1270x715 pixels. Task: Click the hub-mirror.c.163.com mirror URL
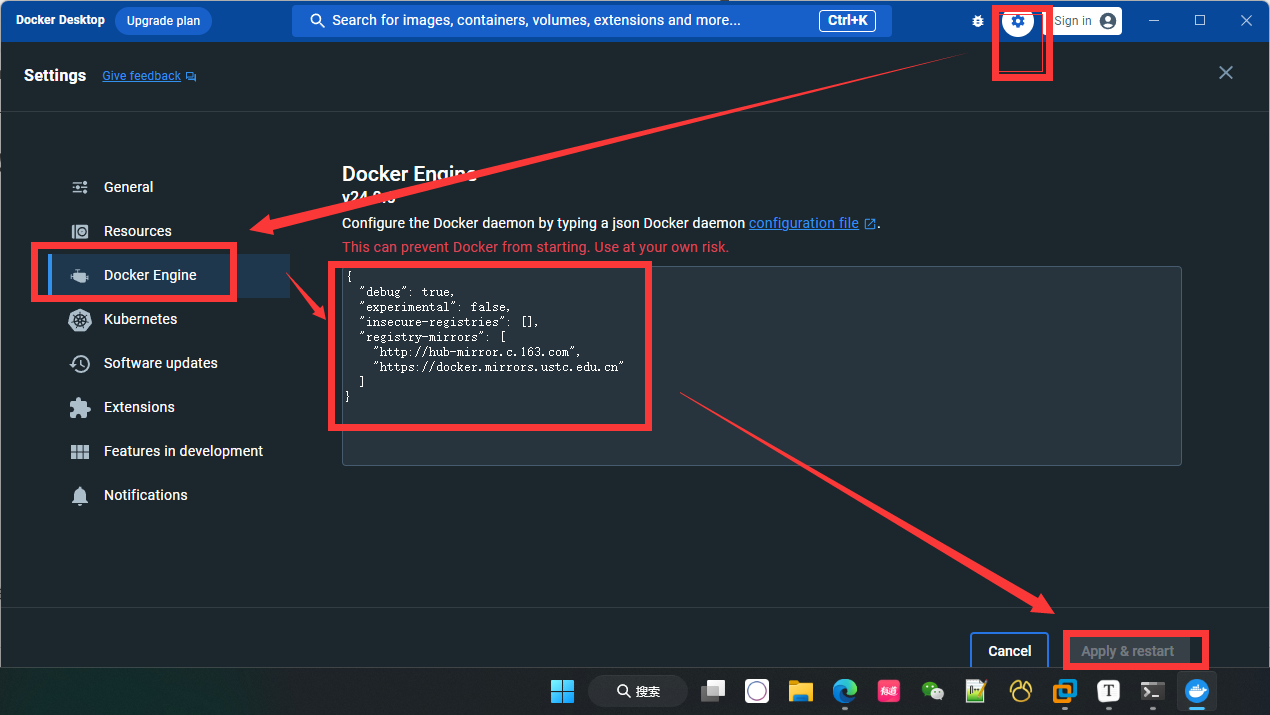point(476,352)
